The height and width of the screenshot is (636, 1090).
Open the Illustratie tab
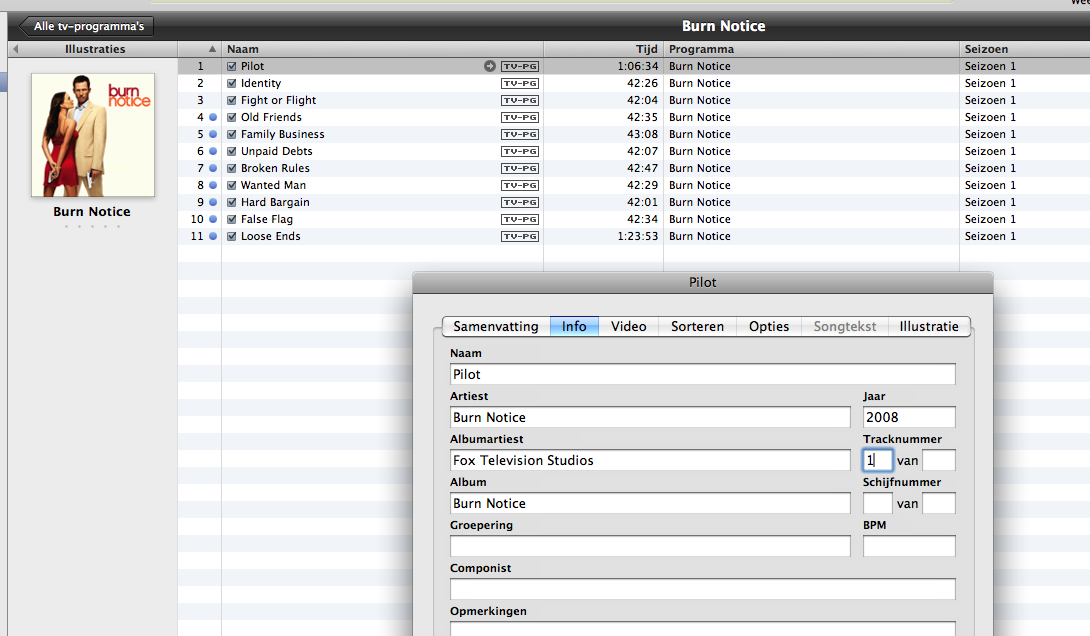coord(929,327)
